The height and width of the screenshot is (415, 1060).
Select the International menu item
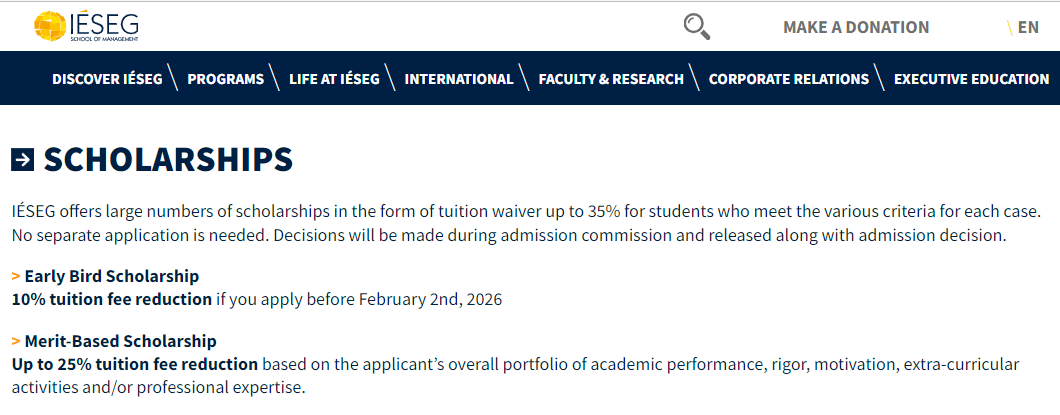[x=459, y=79]
